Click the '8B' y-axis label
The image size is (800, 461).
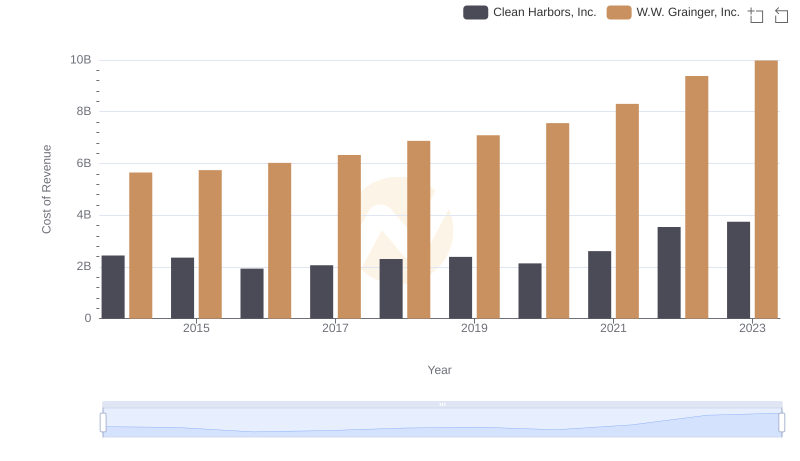point(84,111)
